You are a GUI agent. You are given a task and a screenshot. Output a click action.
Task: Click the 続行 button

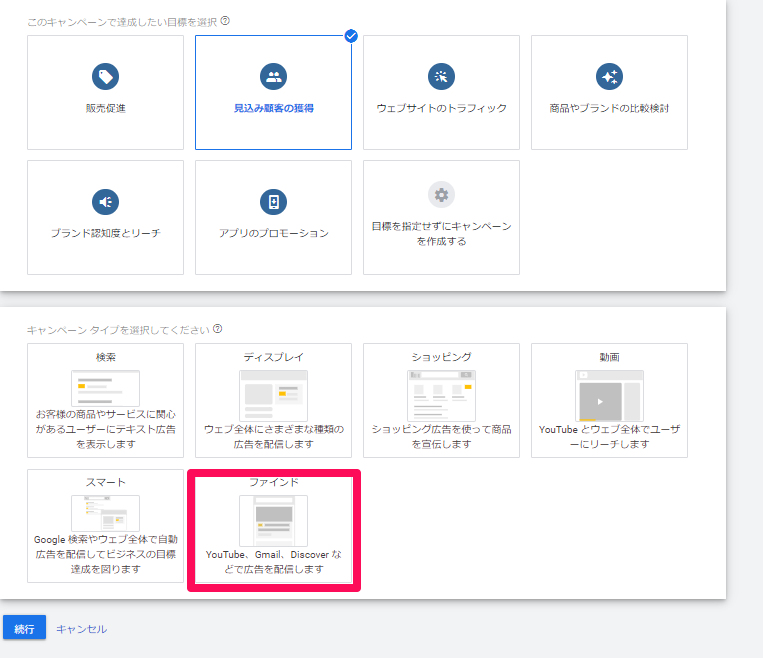[24, 628]
